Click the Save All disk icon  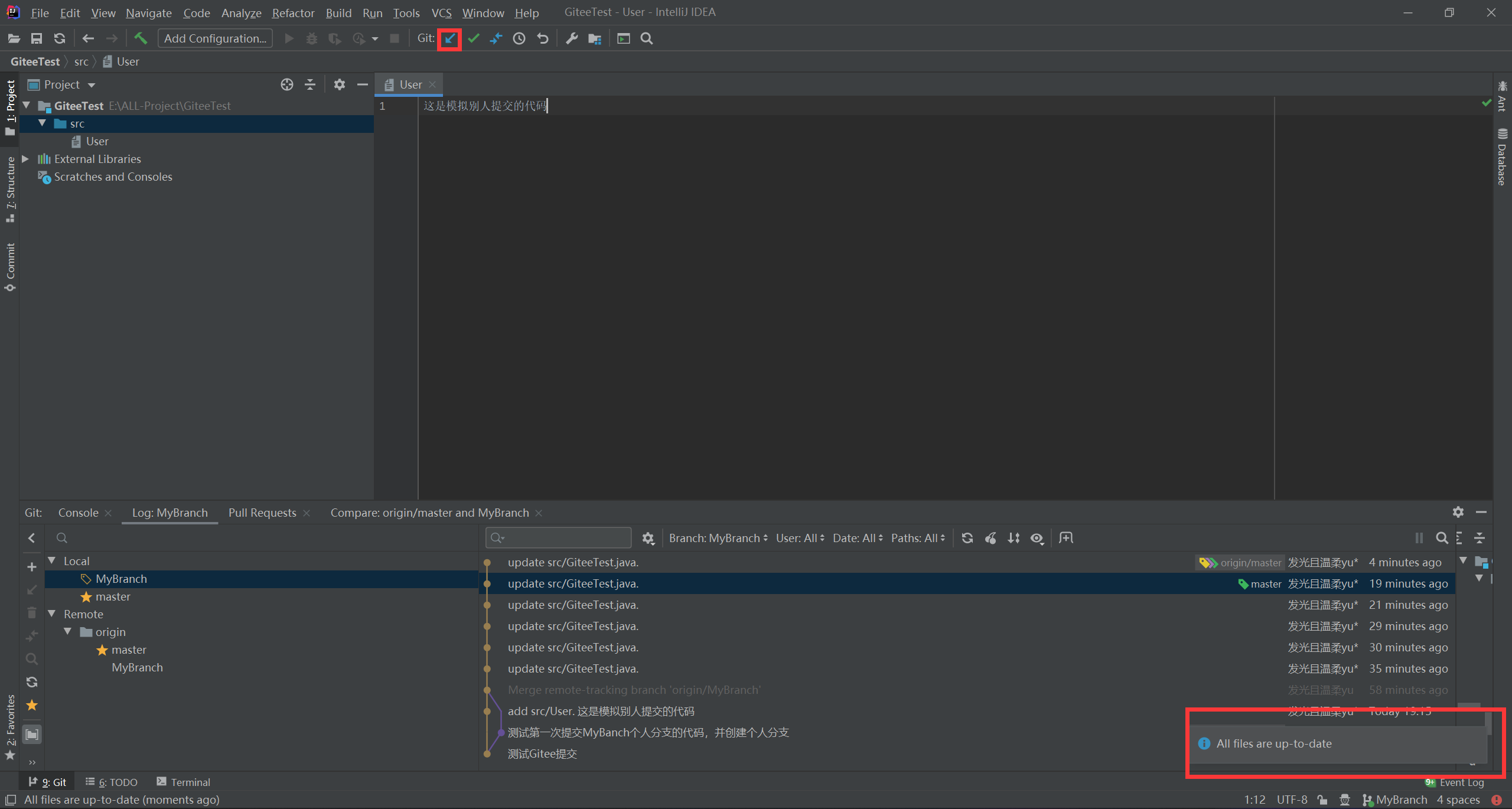(37, 39)
